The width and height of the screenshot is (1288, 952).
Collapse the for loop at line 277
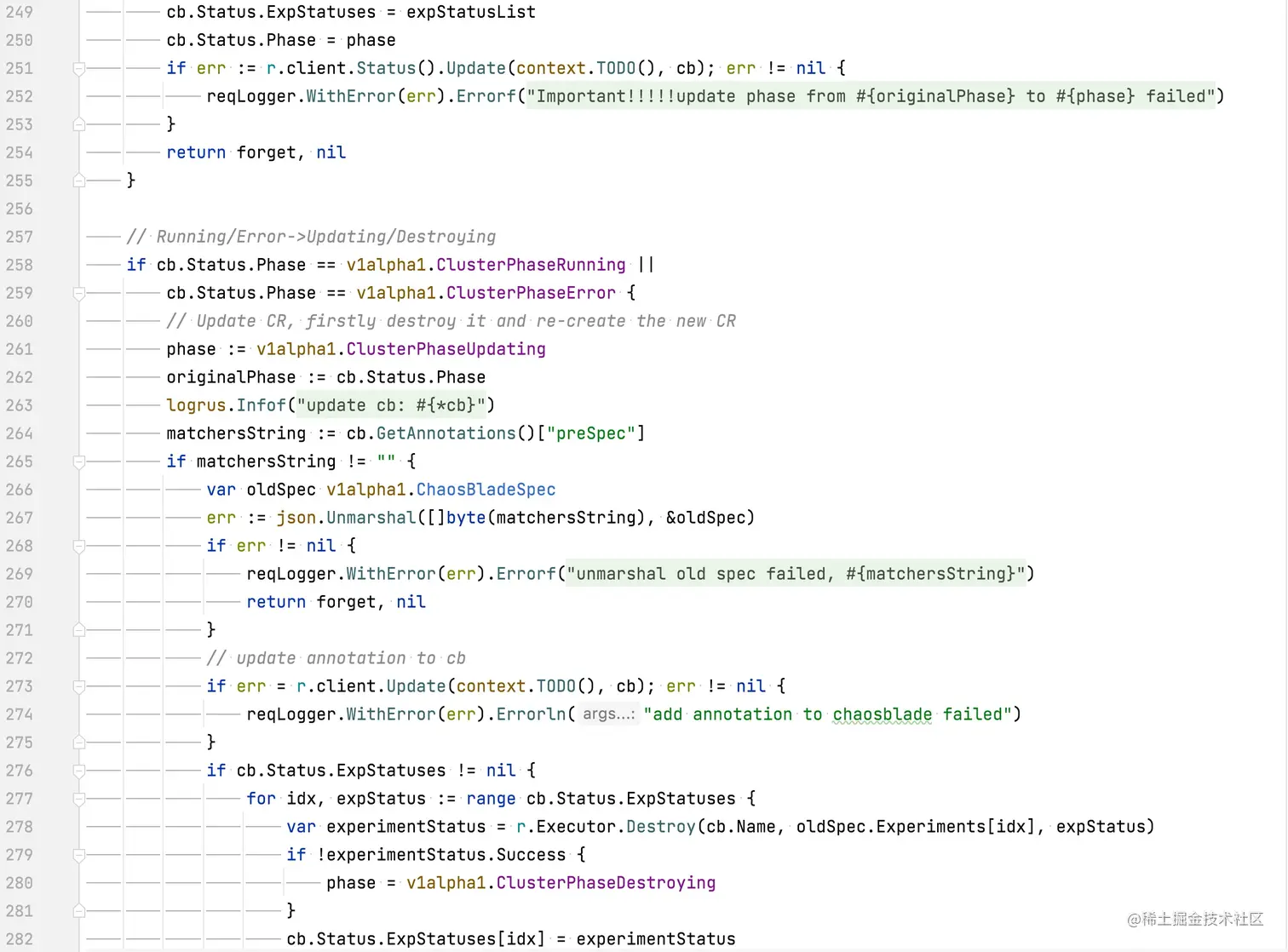point(78,799)
